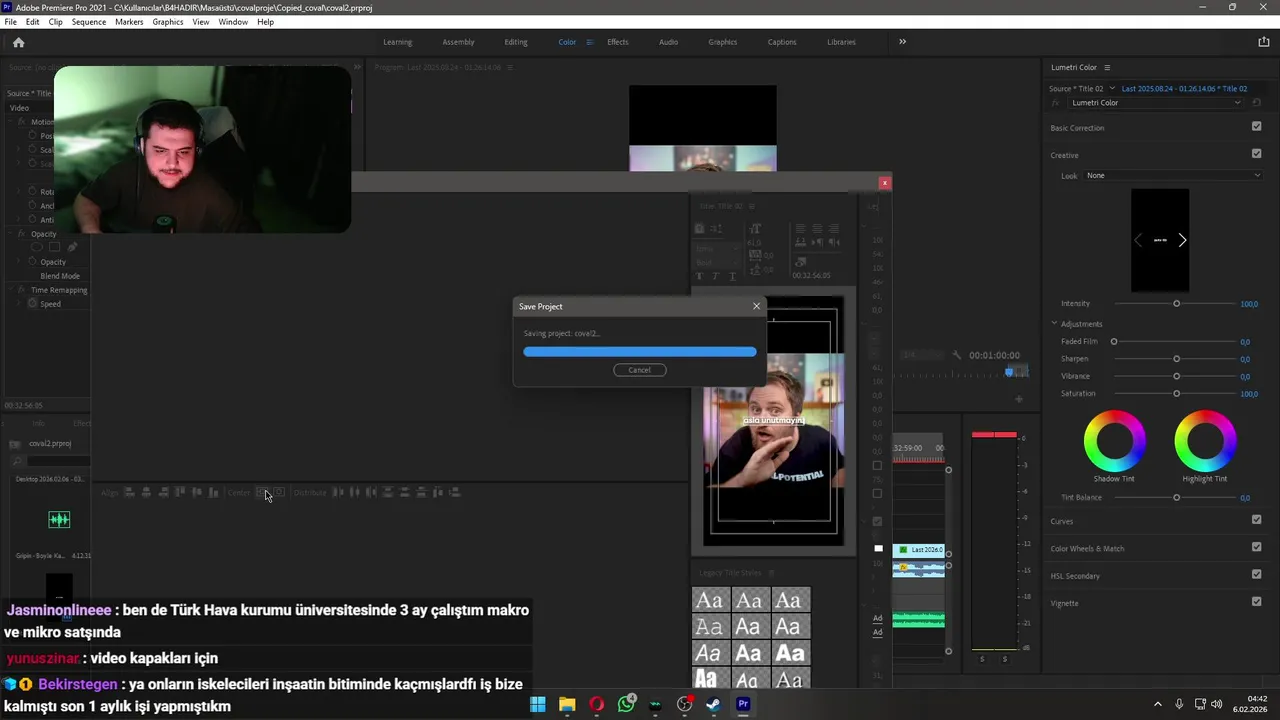The image size is (1280, 720).
Task: Switch to the Libraries workspace
Action: click(841, 42)
